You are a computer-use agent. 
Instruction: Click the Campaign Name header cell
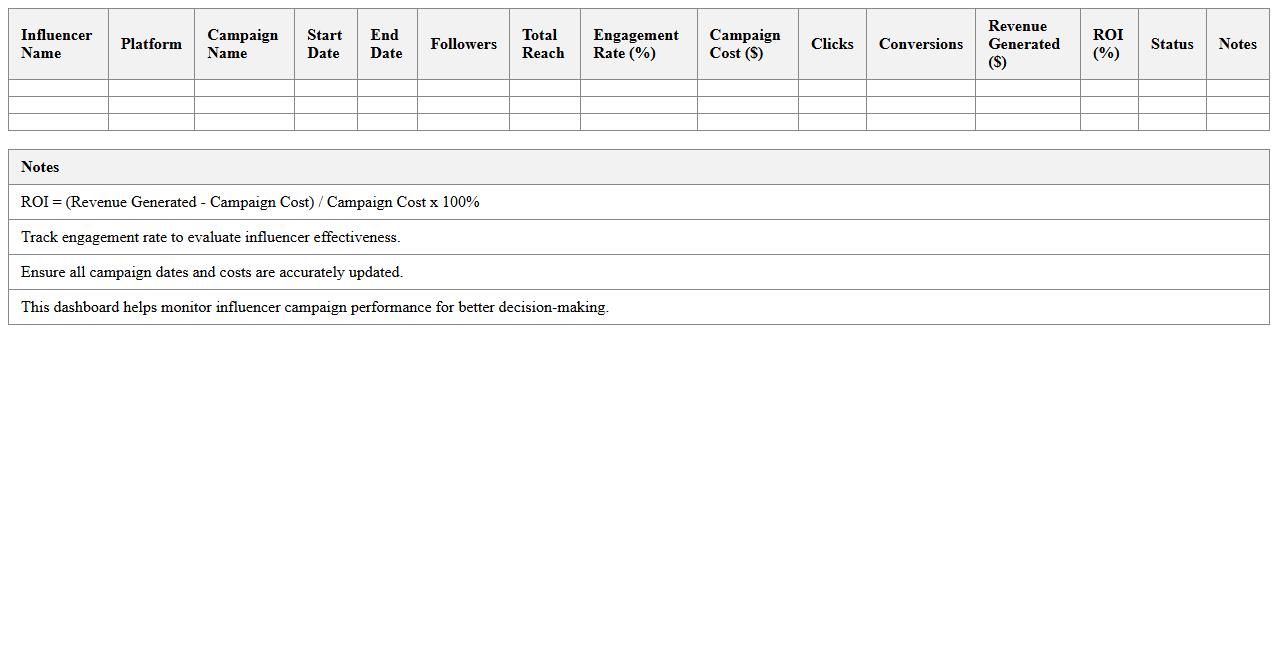[243, 44]
